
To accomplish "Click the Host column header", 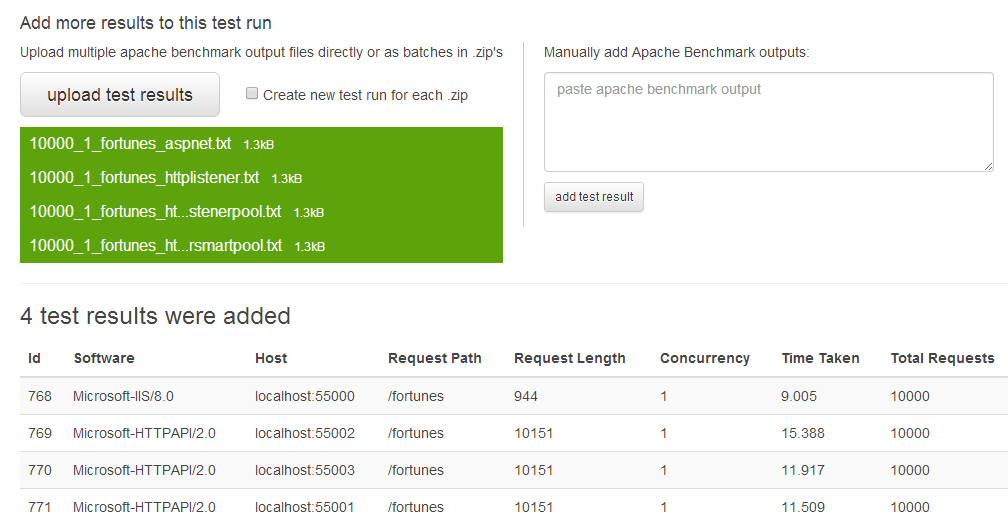I will tap(271, 358).
